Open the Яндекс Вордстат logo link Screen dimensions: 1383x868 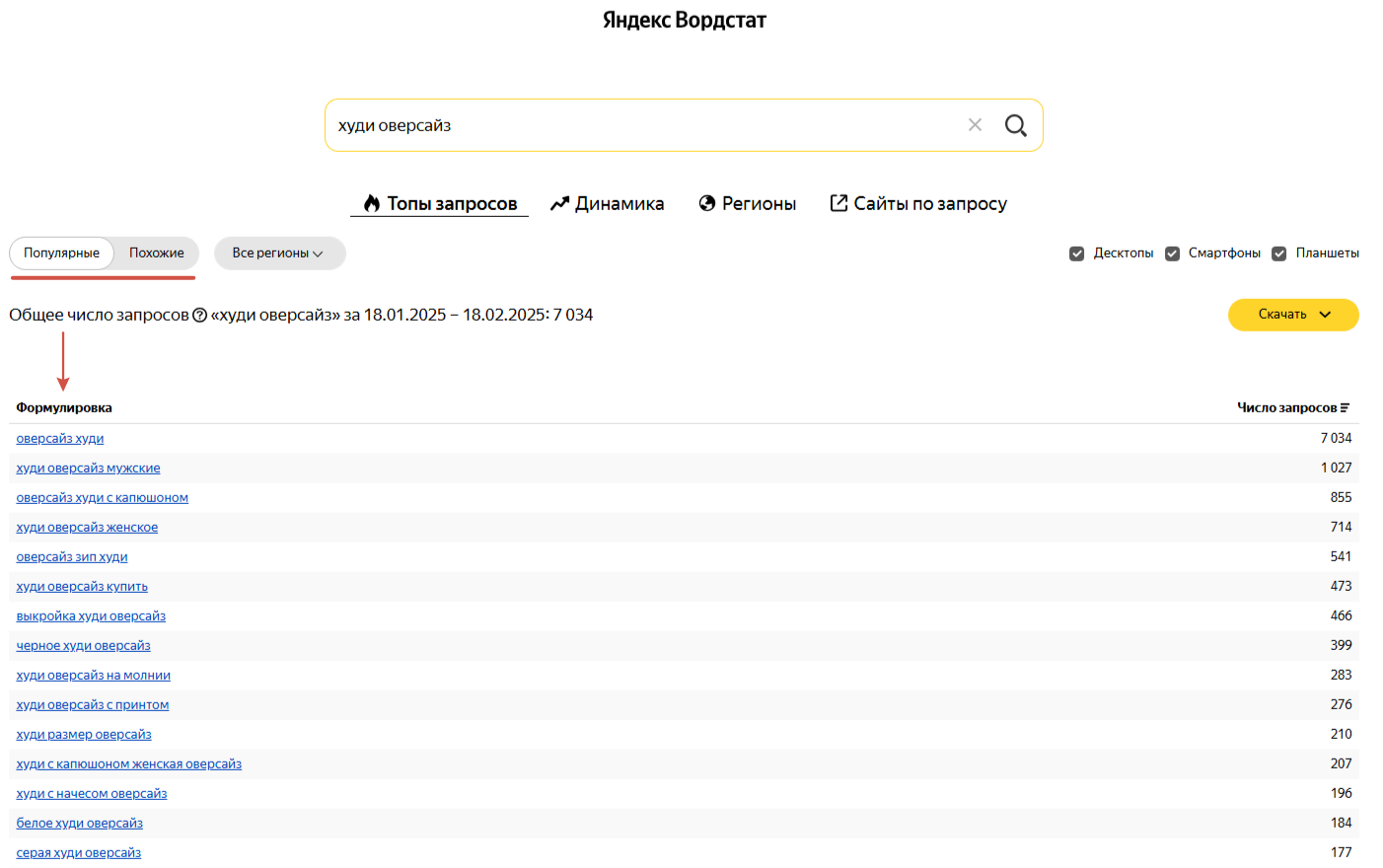tap(685, 20)
